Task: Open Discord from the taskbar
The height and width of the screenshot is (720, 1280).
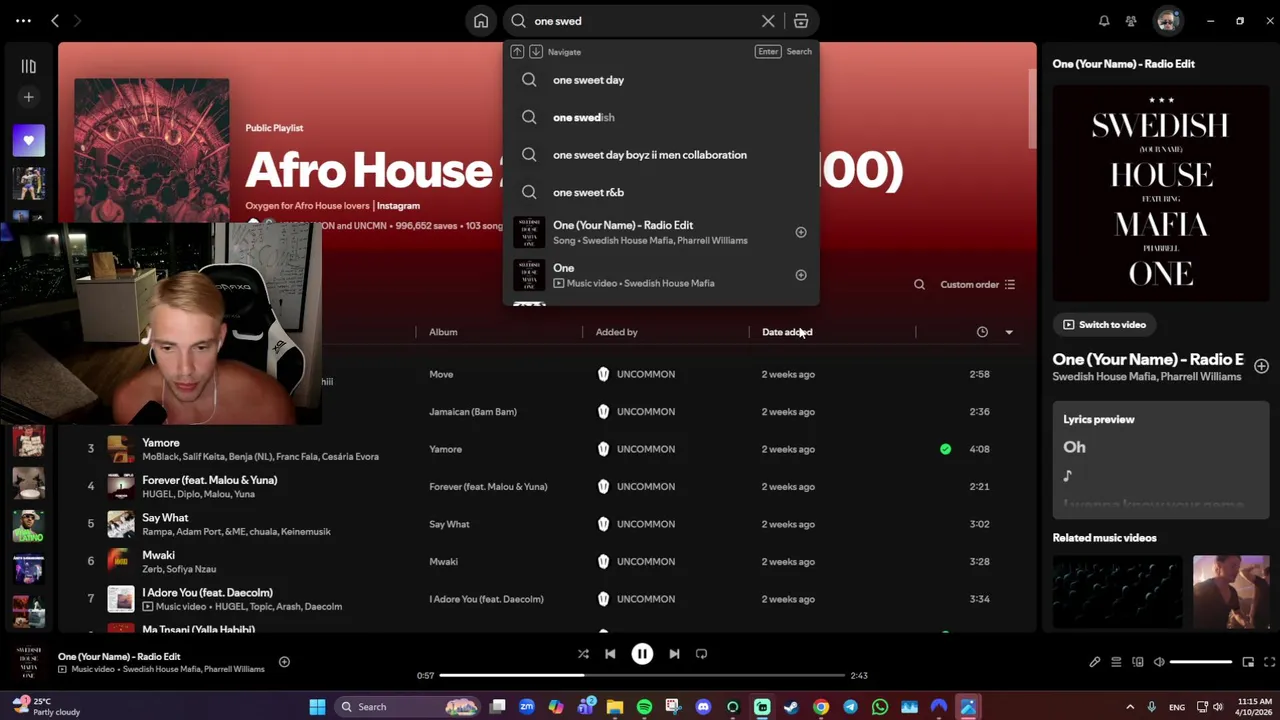Action: (703, 707)
